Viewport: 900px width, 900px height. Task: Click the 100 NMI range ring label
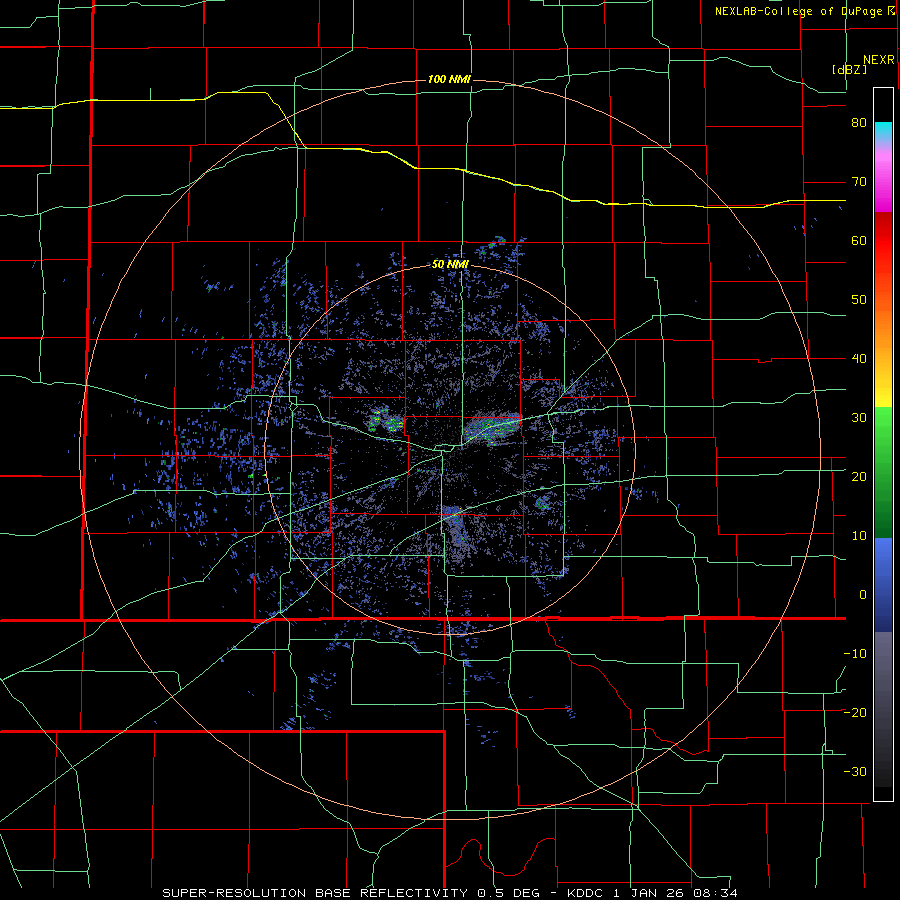point(449,79)
